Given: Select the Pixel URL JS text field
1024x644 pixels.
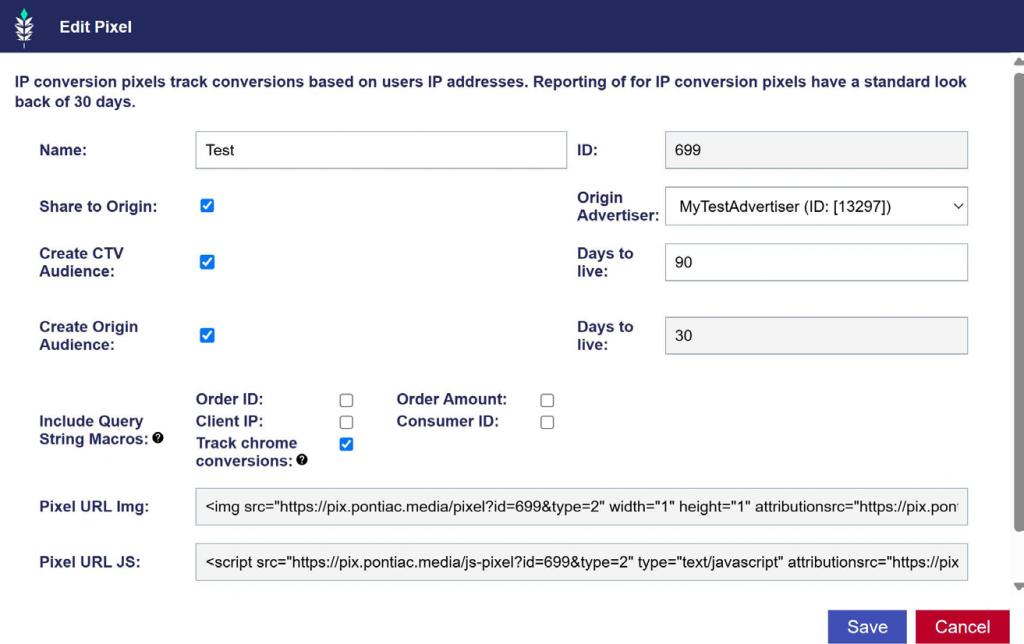Looking at the screenshot, I should point(581,562).
